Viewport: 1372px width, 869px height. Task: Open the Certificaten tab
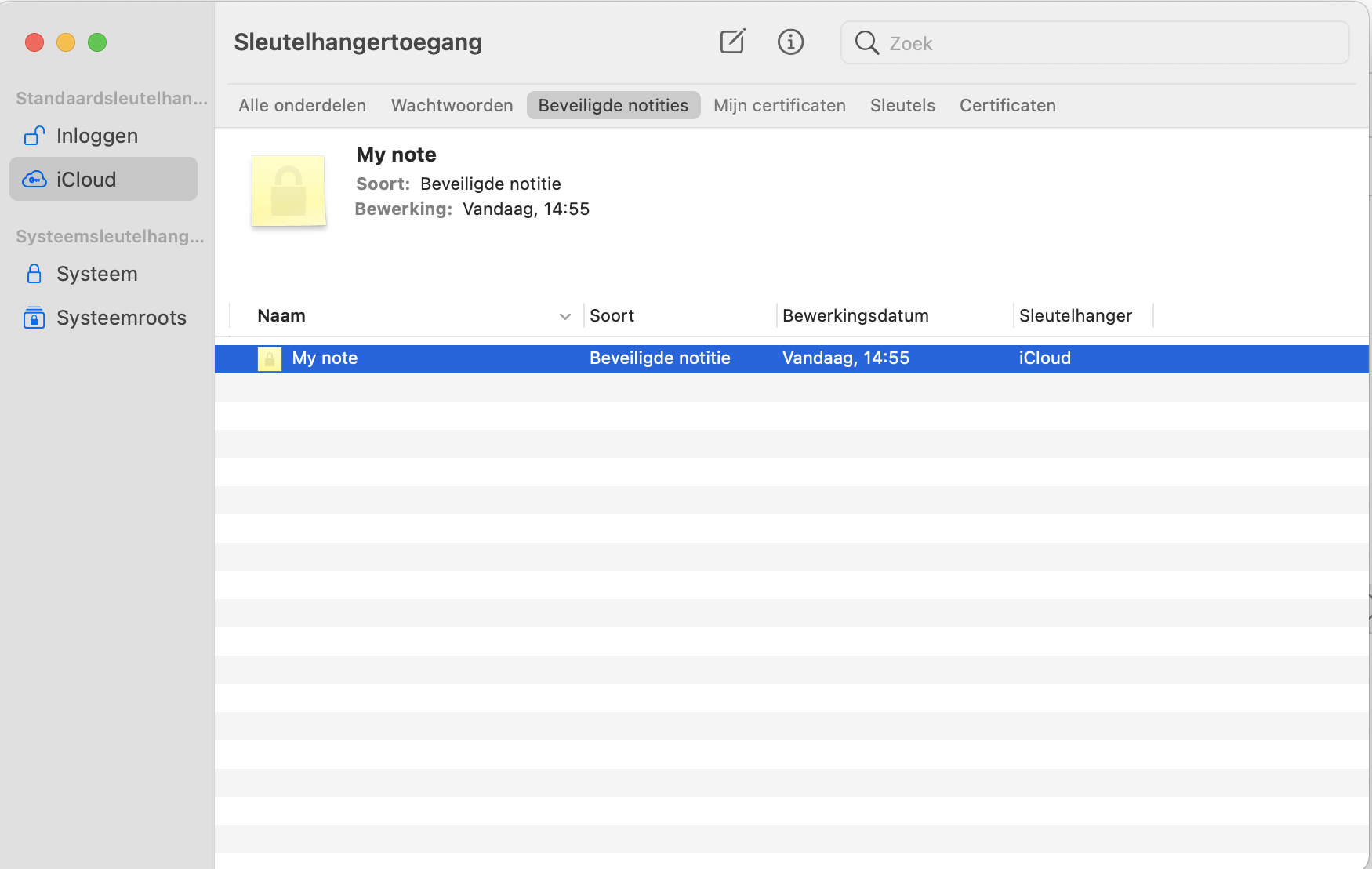1007,105
